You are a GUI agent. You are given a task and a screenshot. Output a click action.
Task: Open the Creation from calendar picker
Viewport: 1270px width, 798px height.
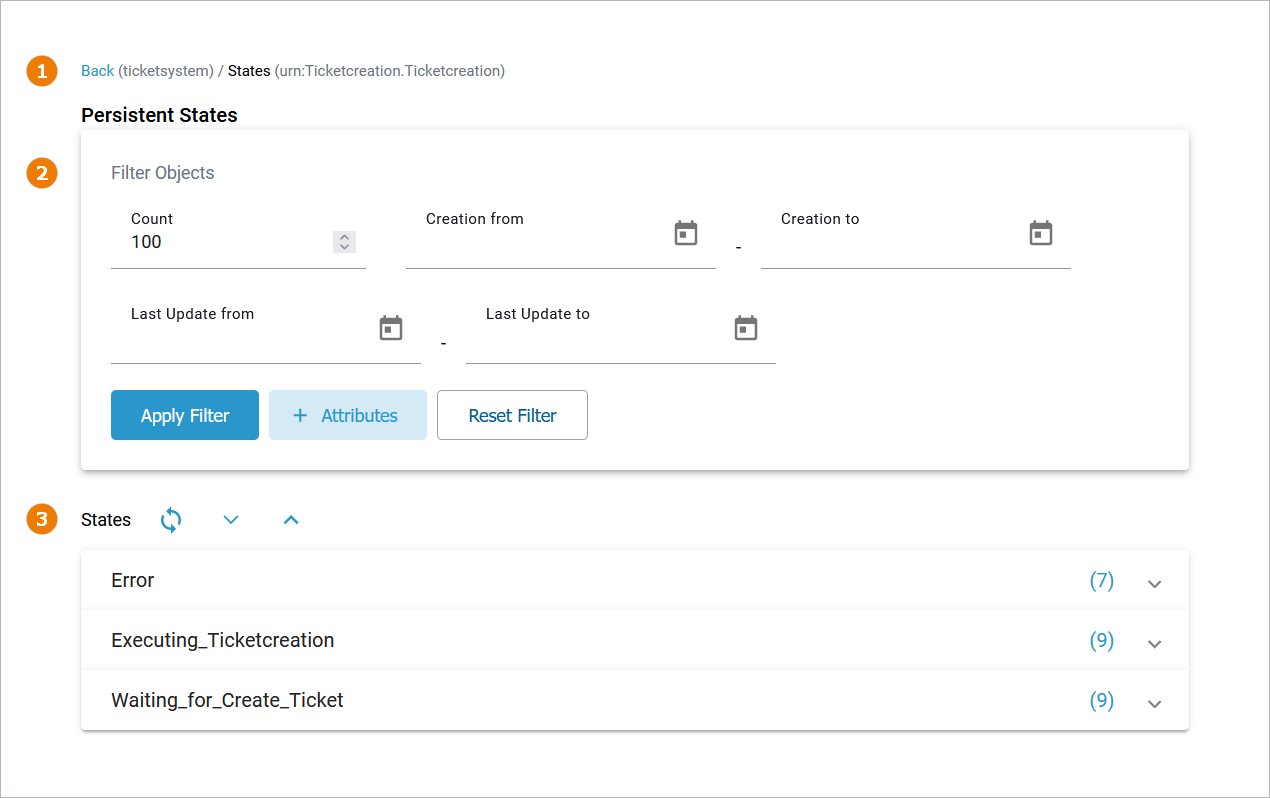point(685,234)
